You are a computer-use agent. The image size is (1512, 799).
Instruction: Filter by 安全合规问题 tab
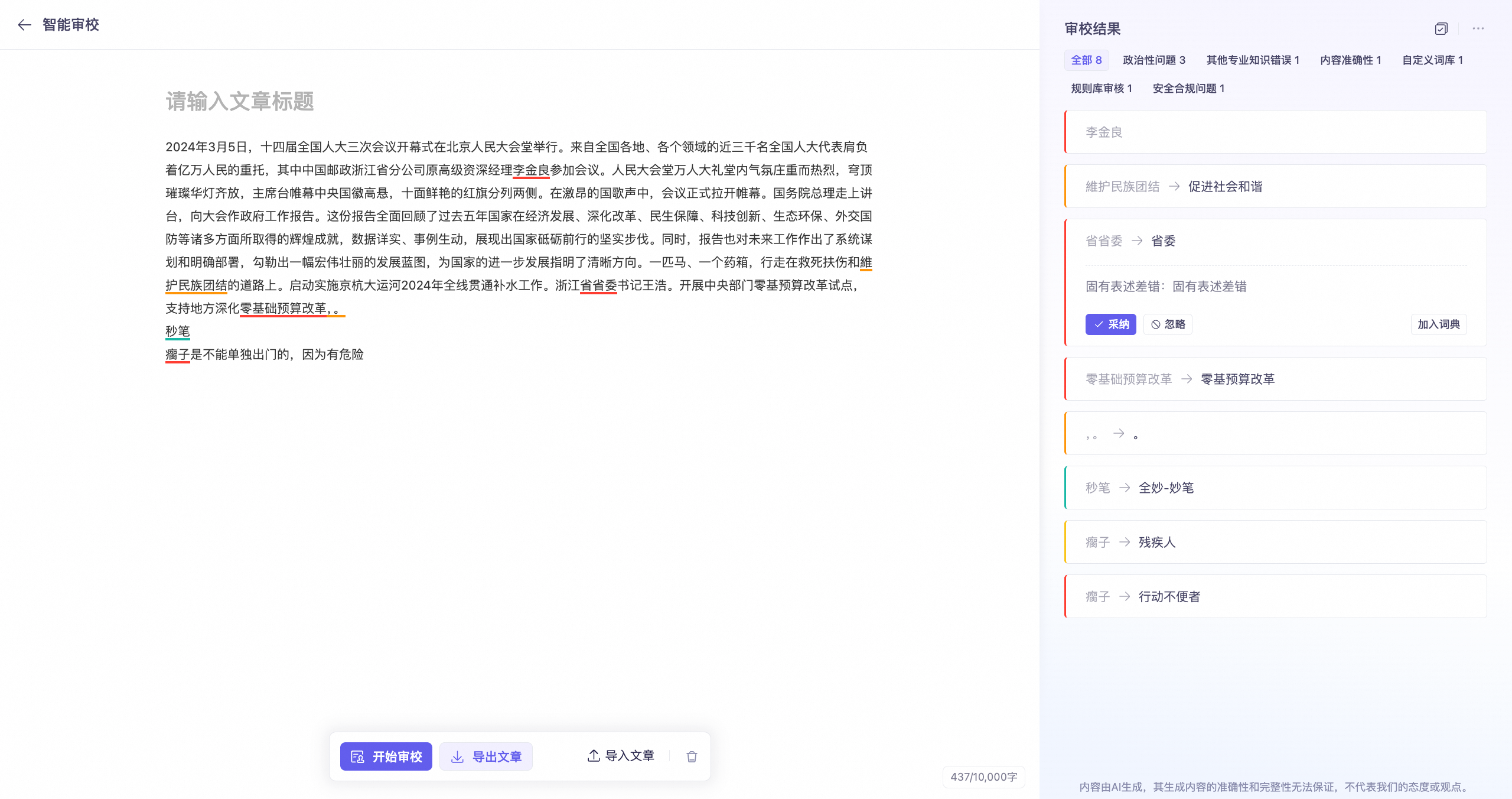(1188, 89)
